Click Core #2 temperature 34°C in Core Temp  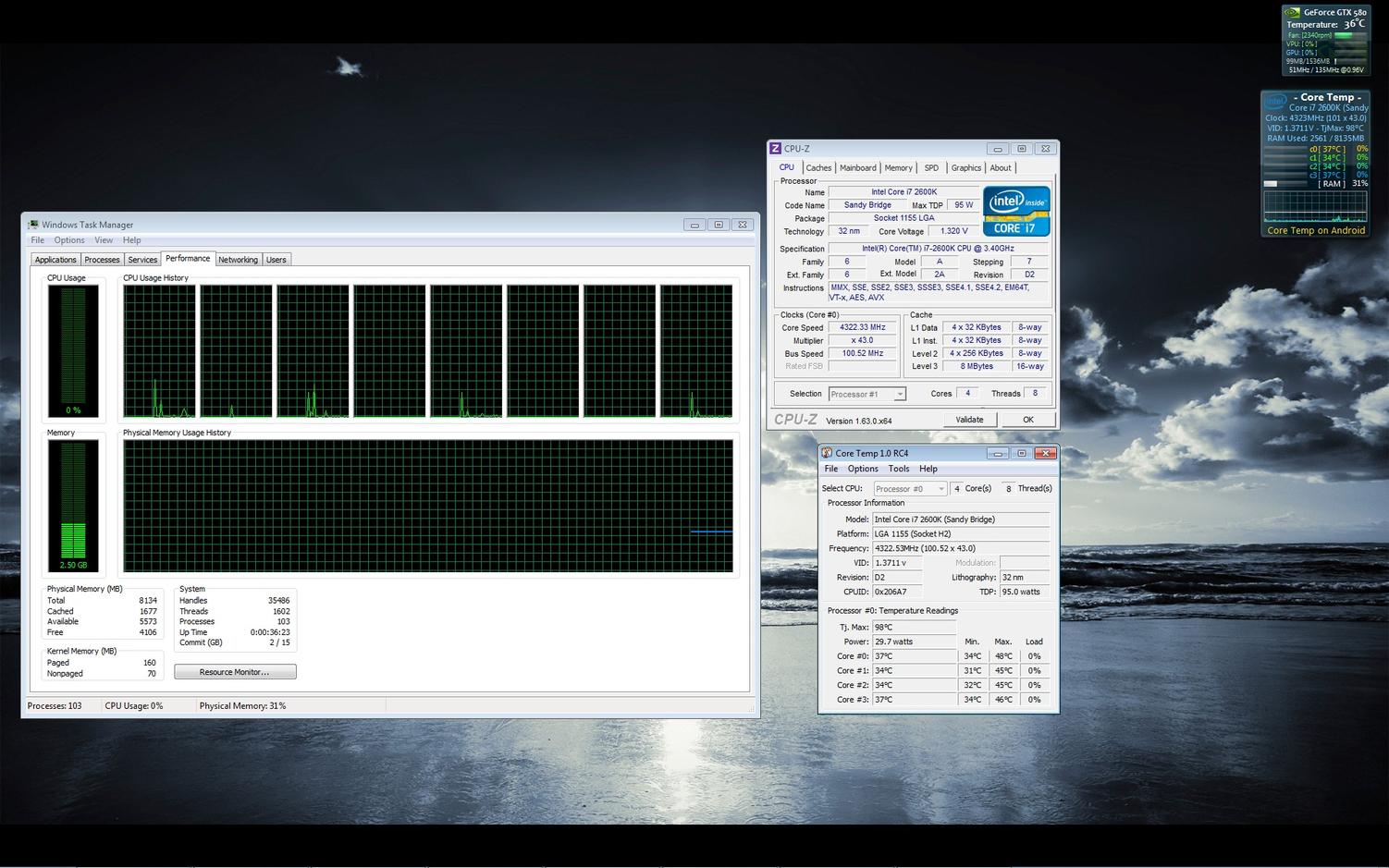pyautogui.click(x=915, y=685)
